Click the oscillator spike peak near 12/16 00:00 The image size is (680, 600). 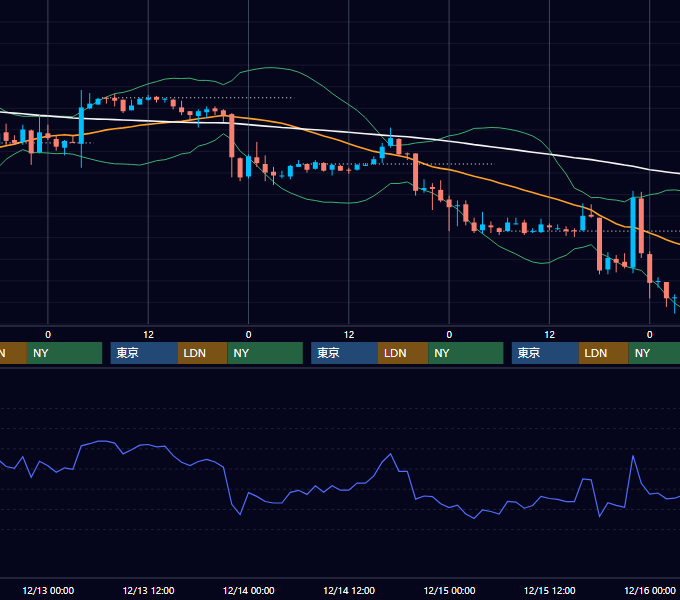pyautogui.click(x=633, y=456)
